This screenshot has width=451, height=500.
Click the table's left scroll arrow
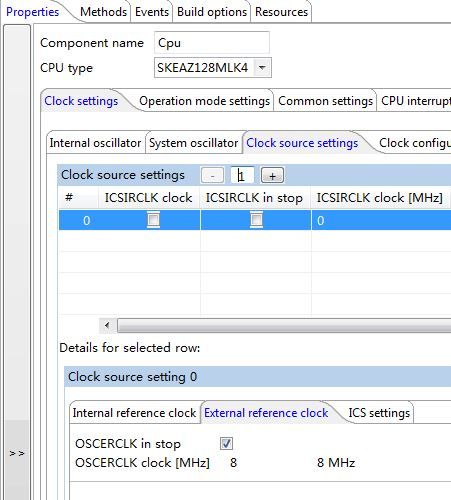tap(107, 325)
